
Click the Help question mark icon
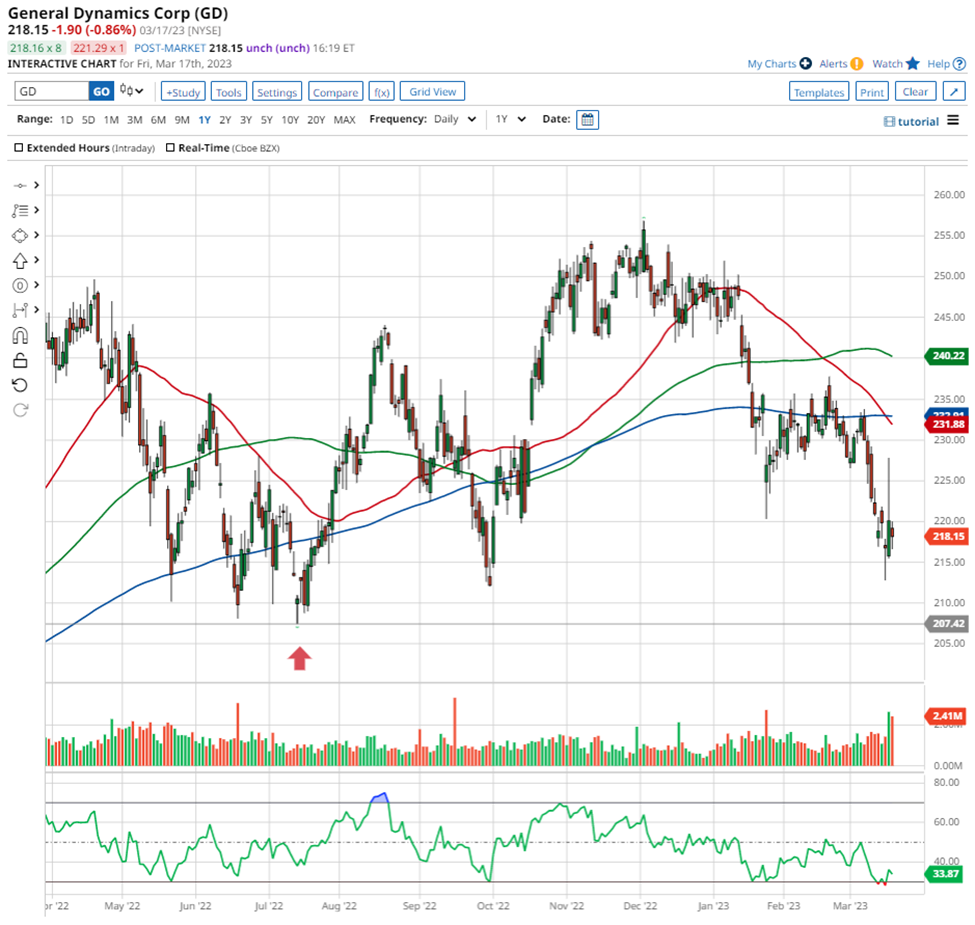[x=959, y=63]
